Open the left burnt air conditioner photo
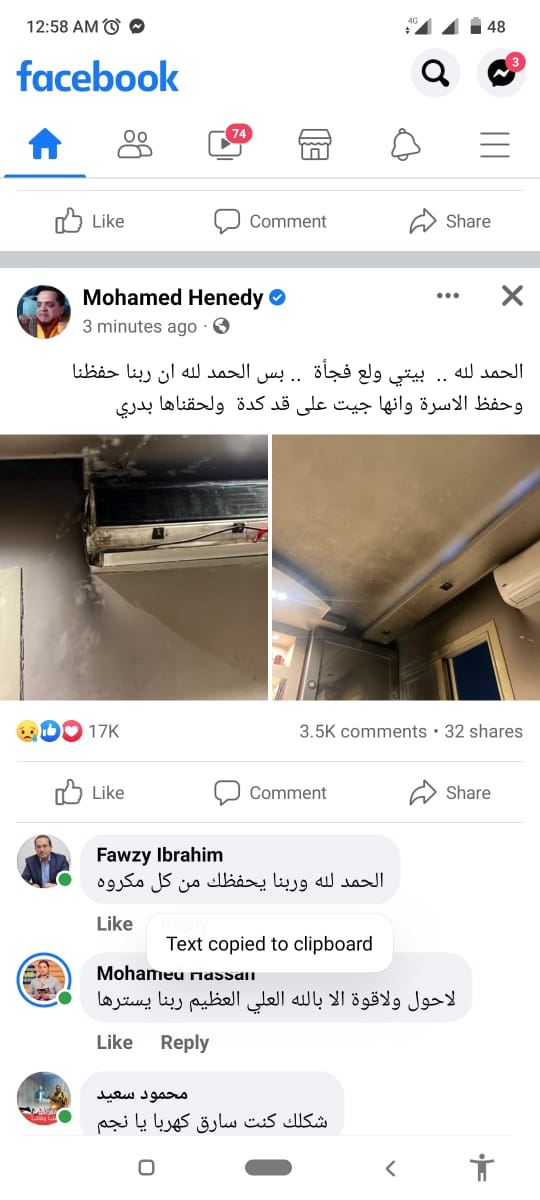 click(134, 567)
